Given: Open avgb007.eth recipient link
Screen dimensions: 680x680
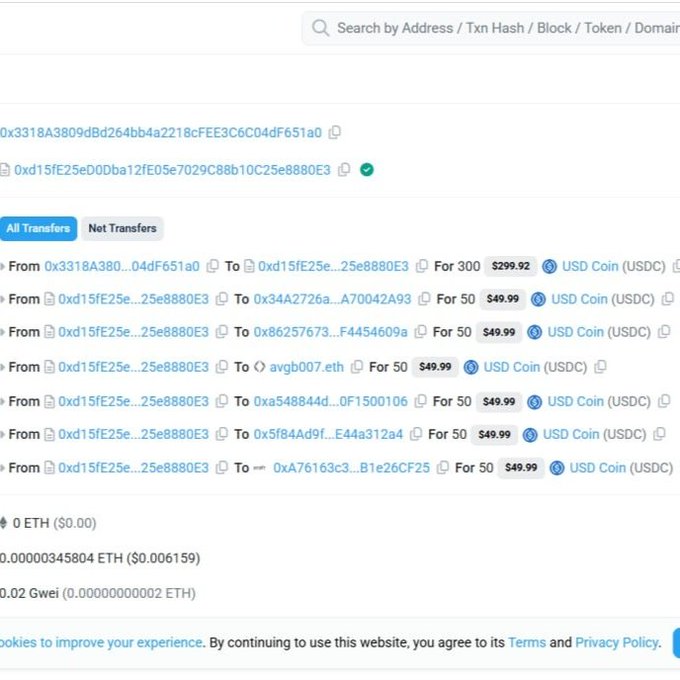Looking at the screenshot, I should pos(306,367).
